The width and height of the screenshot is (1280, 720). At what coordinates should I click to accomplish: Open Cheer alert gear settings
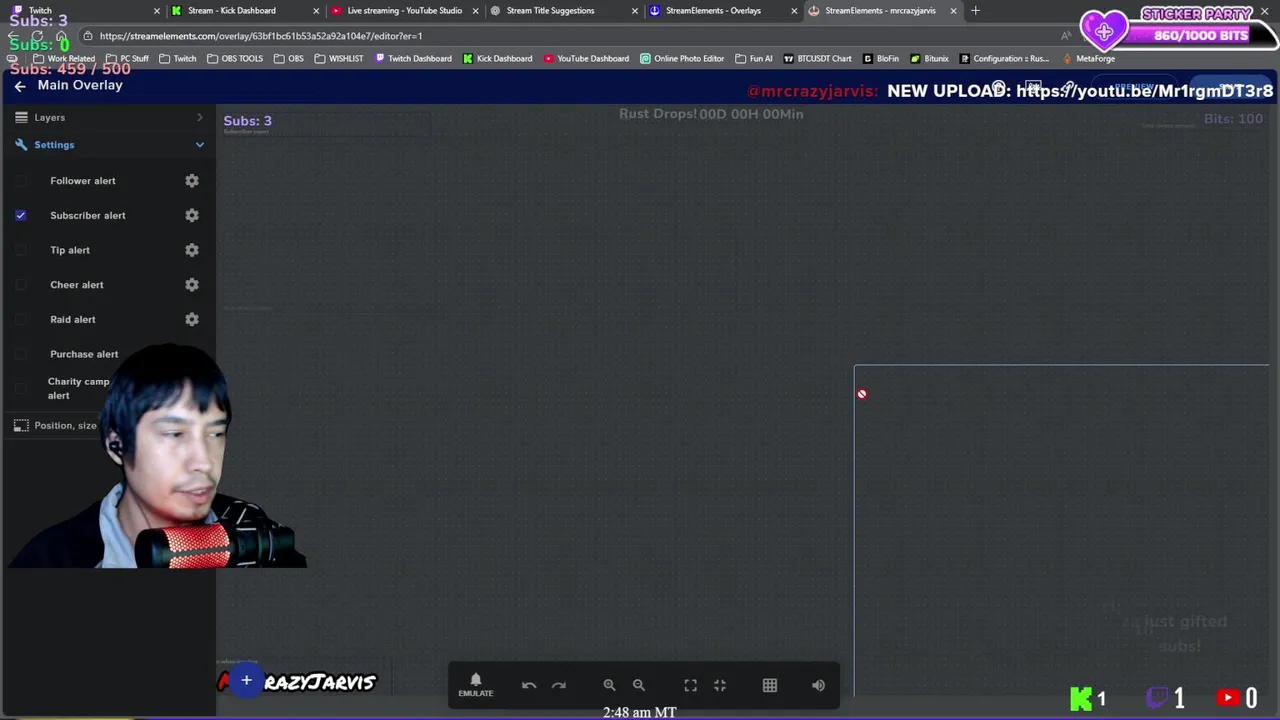click(x=192, y=285)
